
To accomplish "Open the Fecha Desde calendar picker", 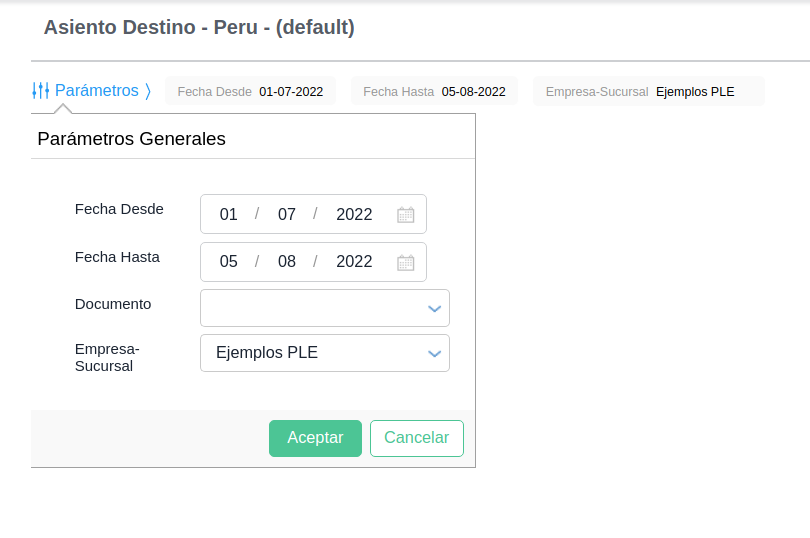I will [405, 214].
